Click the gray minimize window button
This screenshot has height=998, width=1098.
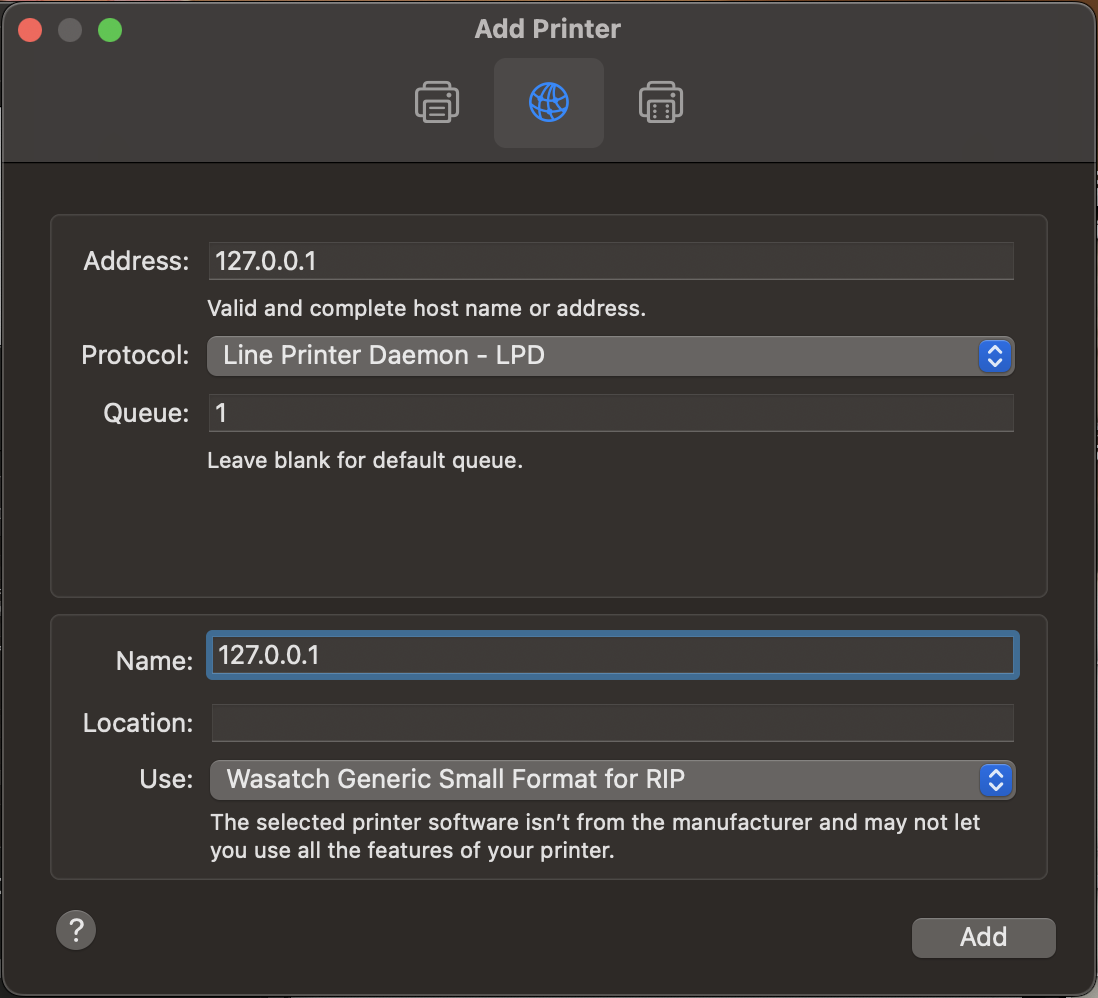(x=70, y=30)
